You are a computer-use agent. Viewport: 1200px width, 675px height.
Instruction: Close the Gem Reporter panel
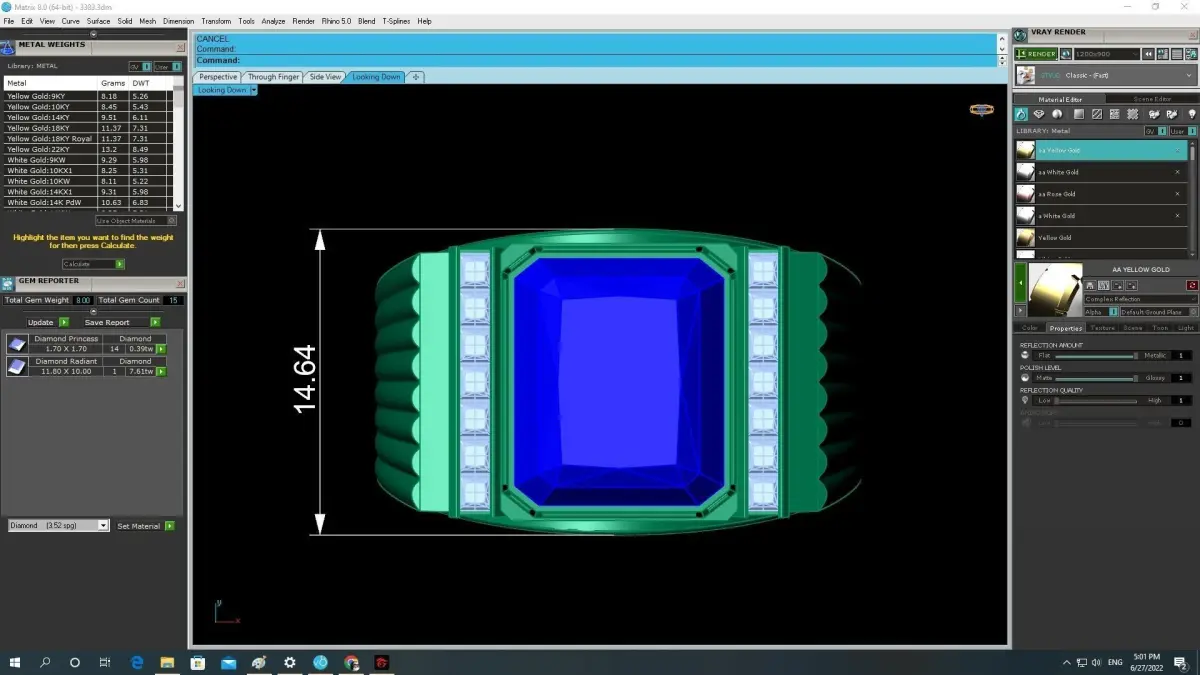180,283
